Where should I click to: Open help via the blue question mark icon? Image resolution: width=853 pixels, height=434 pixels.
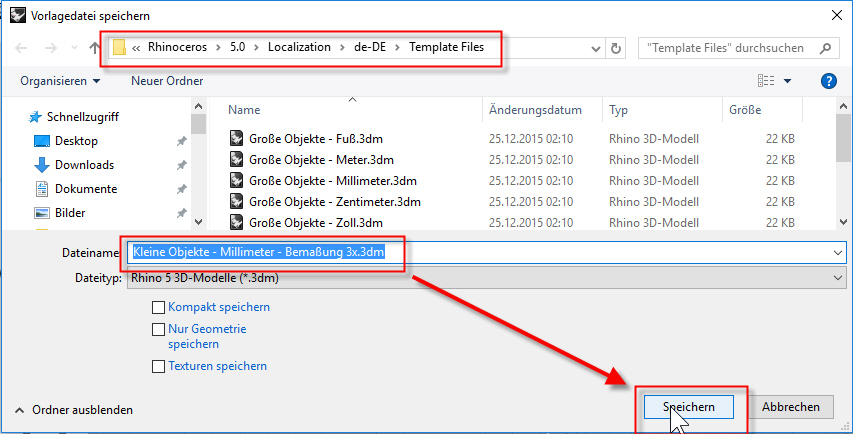coord(828,80)
